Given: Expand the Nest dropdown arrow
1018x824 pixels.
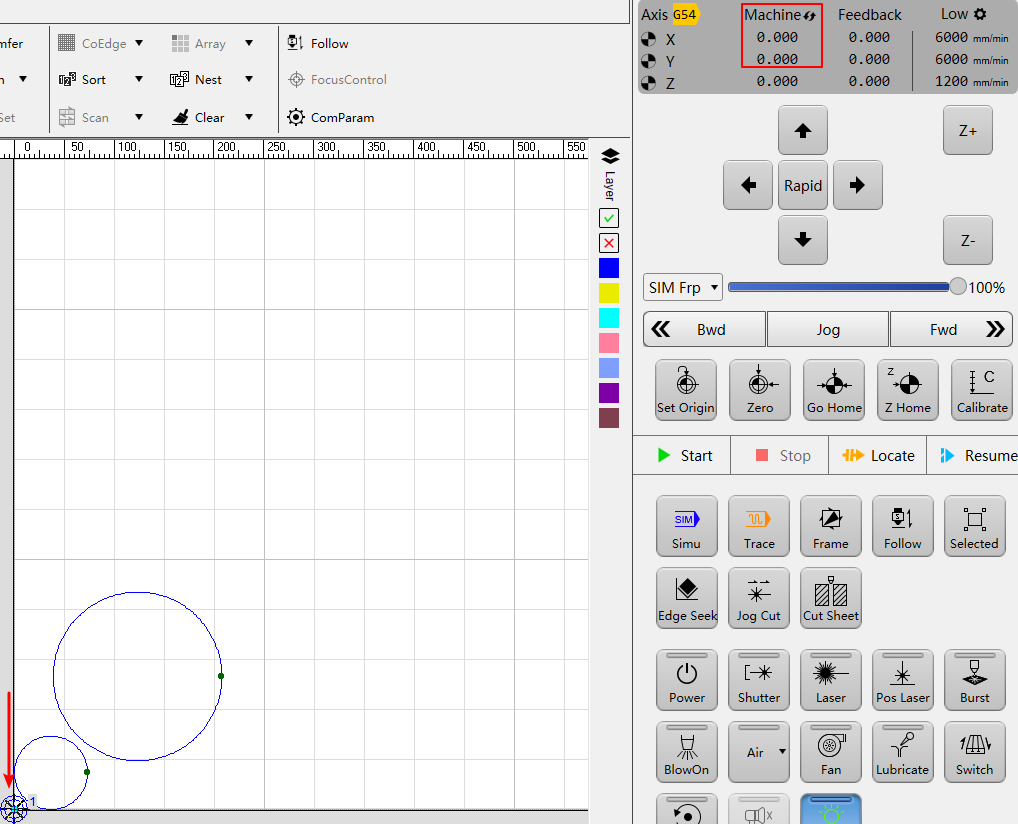Looking at the screenshot, I should click(249, 79).
